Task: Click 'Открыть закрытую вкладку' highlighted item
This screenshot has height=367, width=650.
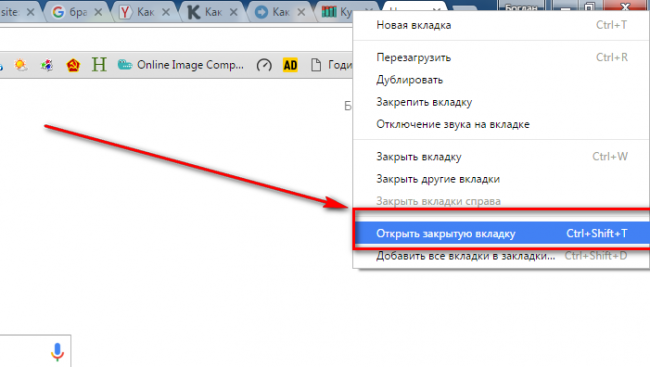Action: point(501,233)
